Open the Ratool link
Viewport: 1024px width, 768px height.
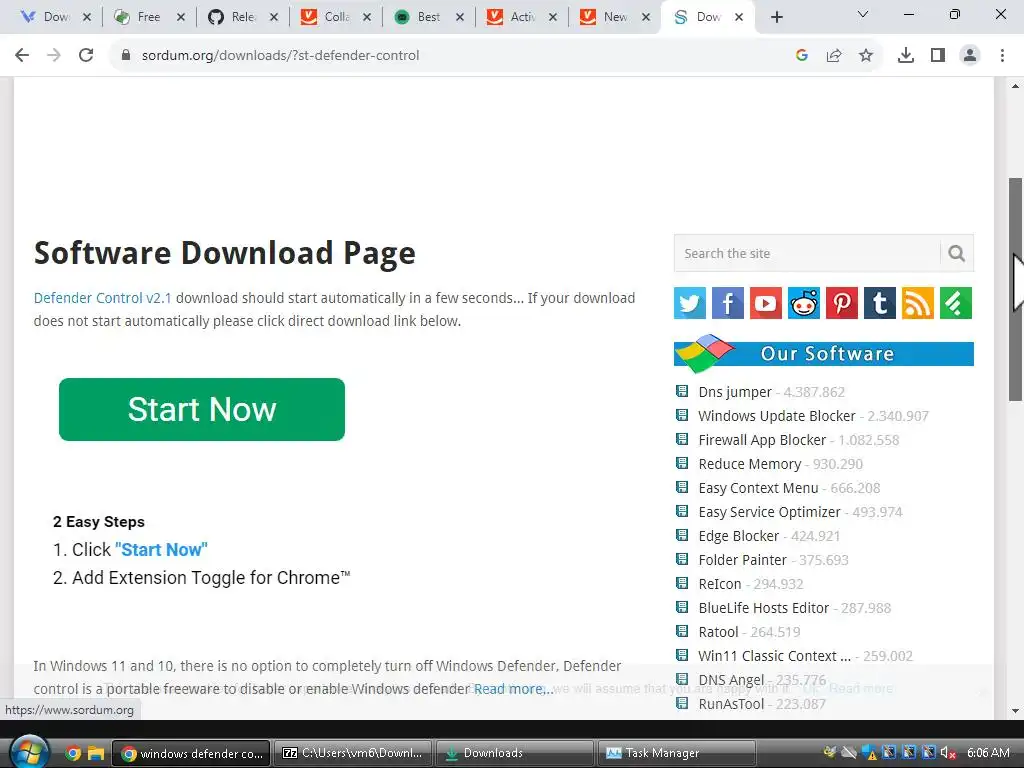(718, 632)
